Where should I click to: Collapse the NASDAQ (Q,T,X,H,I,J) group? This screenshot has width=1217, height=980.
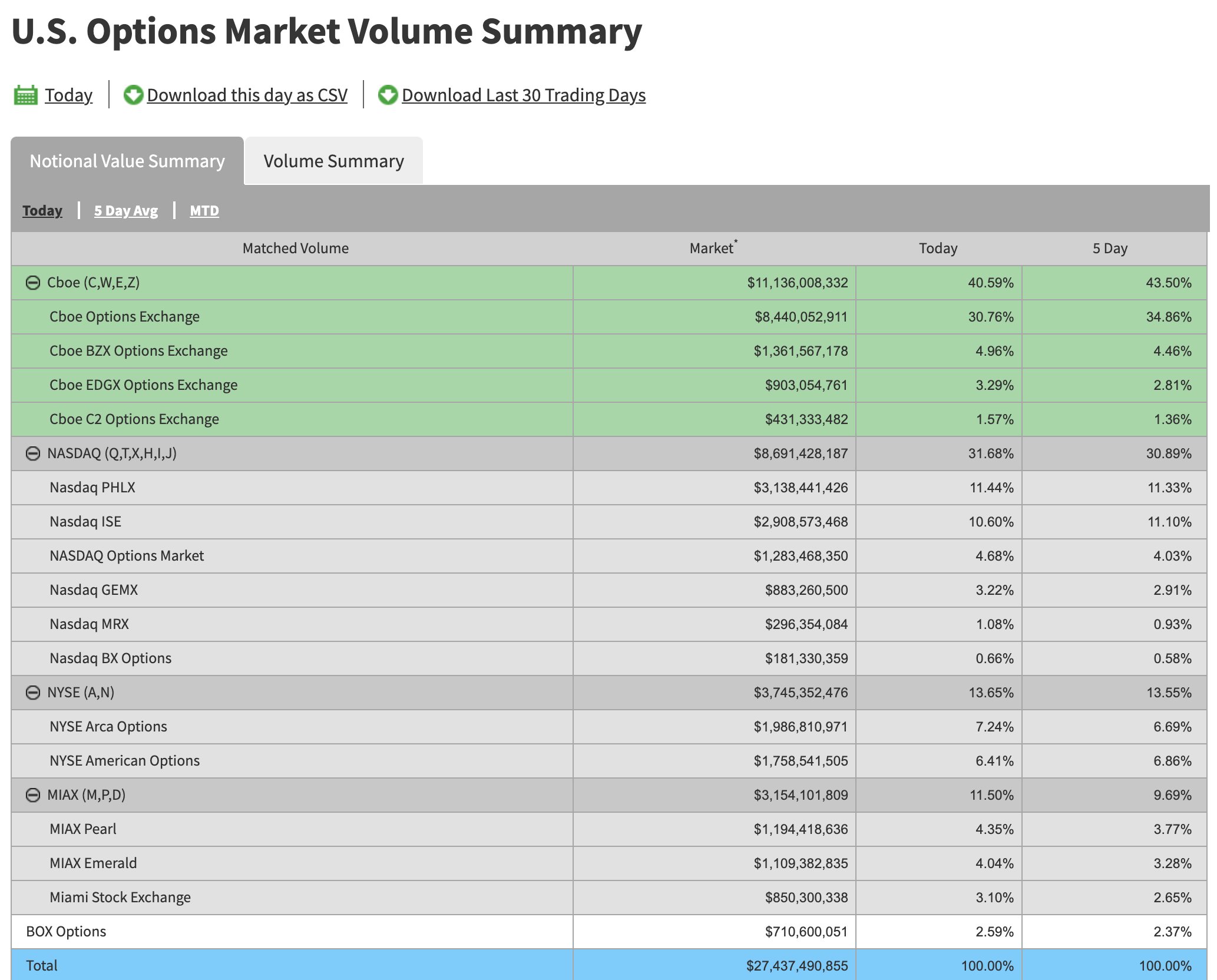[x=33, y=453]
